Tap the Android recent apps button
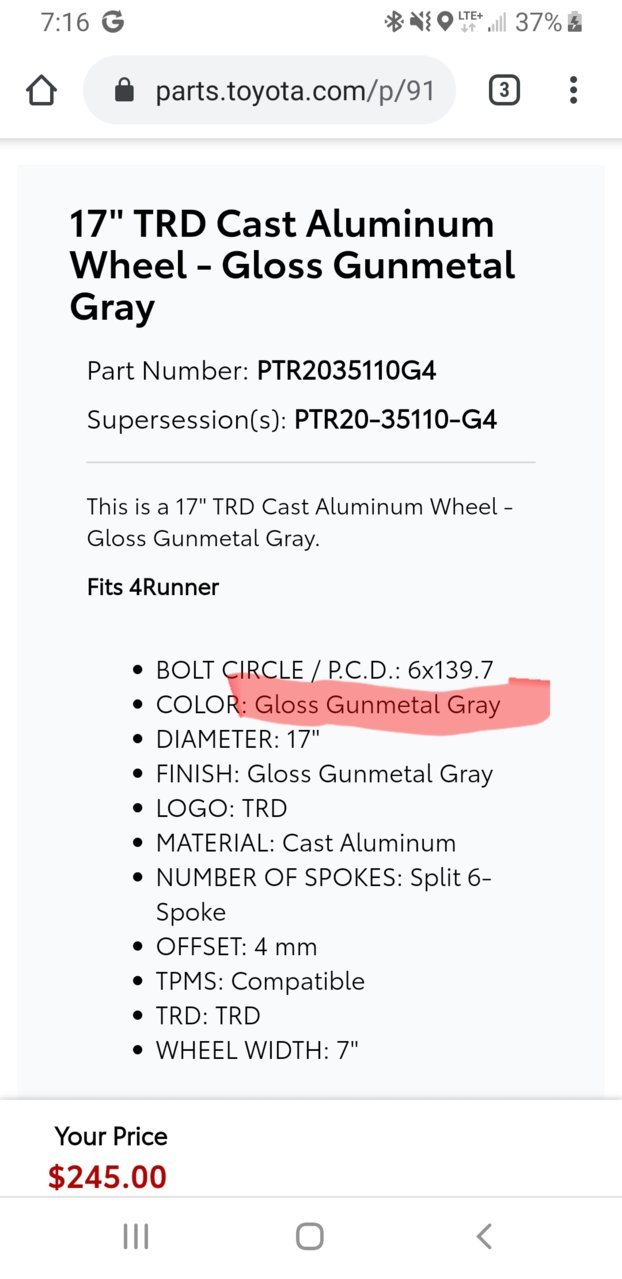This screenshot has height=1279, width=622. 135,1237
